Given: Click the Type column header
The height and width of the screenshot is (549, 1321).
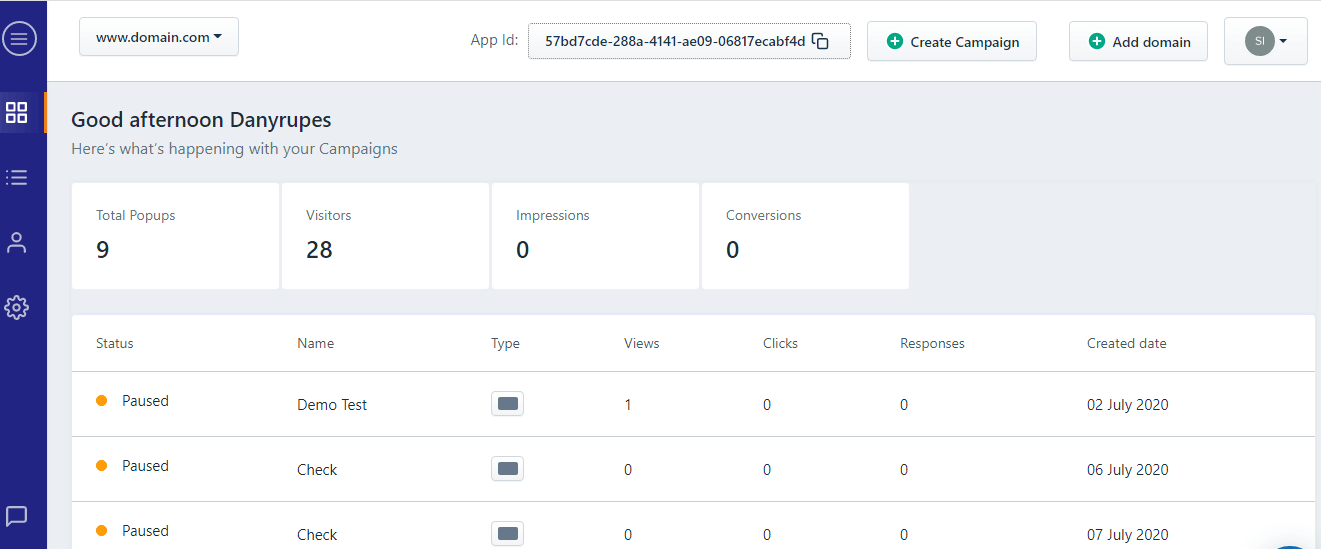Looking at the screenshot, I should pyautogui.click(x=505, y=343).
